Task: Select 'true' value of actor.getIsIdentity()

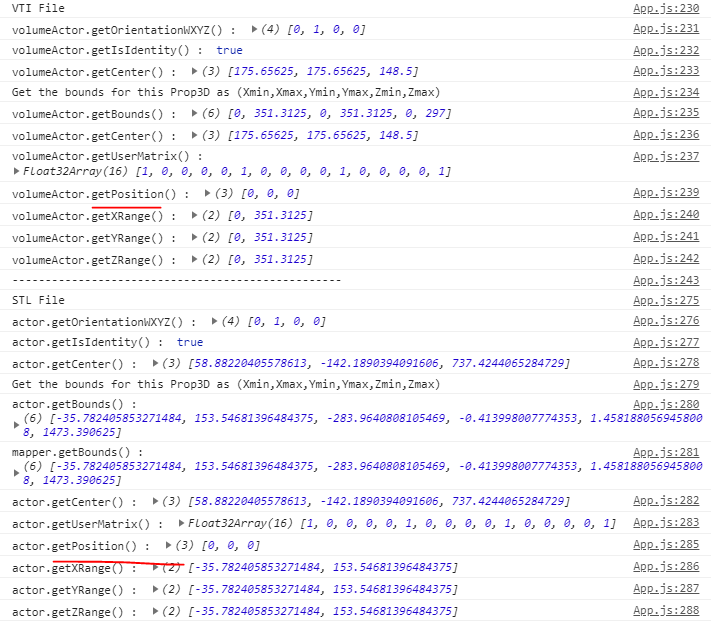Action: pos(190,342)
